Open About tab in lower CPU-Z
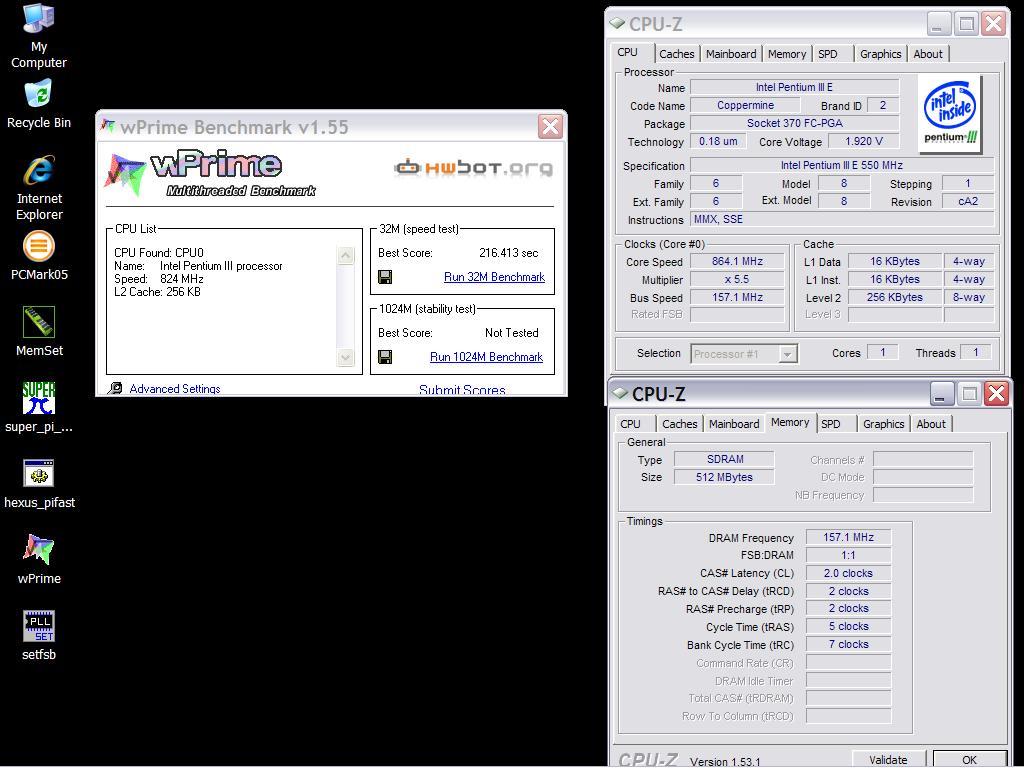The image size is (1024, 768). tap(931, 424)
